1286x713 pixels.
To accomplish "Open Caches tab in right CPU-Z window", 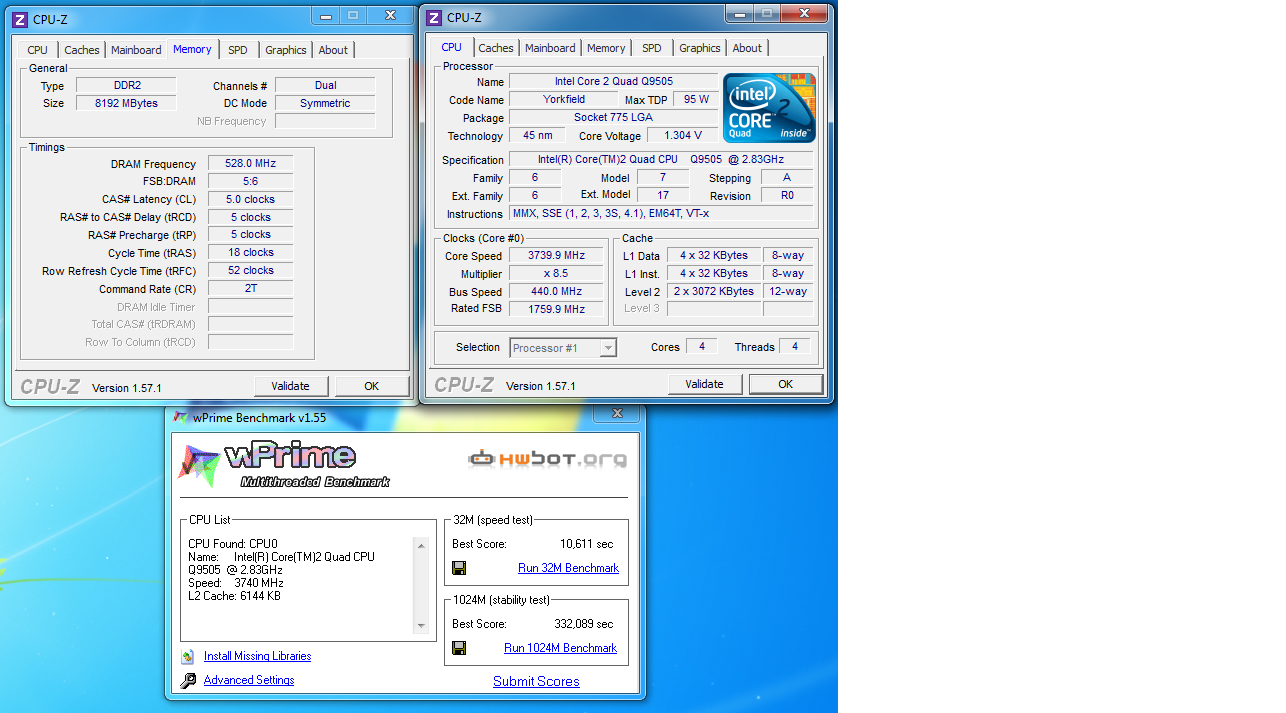I will [x=496, y=48].
